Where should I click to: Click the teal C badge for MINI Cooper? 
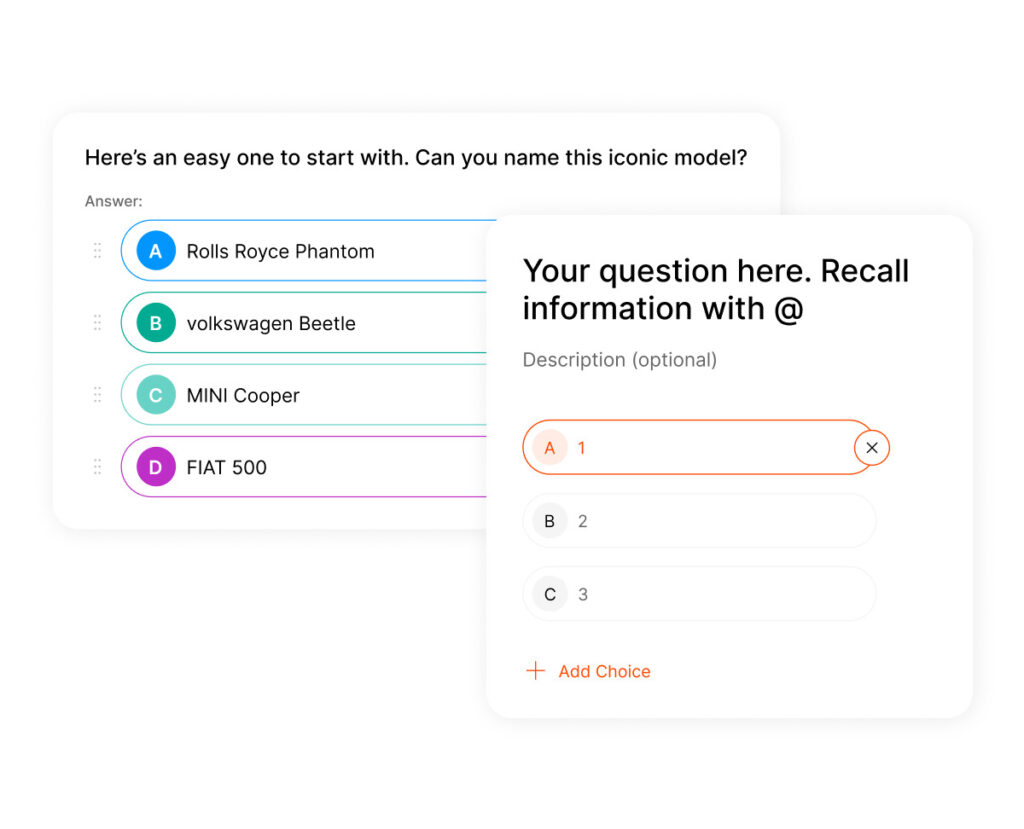[x=154, y=395]
